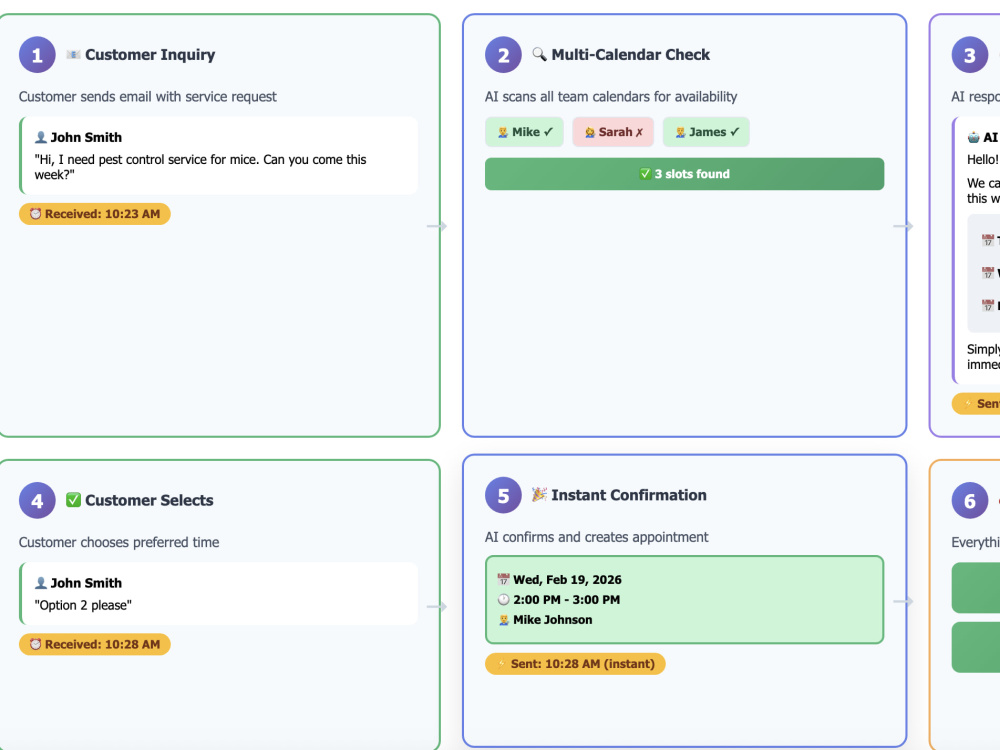The height and width of the screenshot is (750, 1000).
Task: Click the Sent: 10:28 AM (instant) badge
Action: [x=575, y=664]
